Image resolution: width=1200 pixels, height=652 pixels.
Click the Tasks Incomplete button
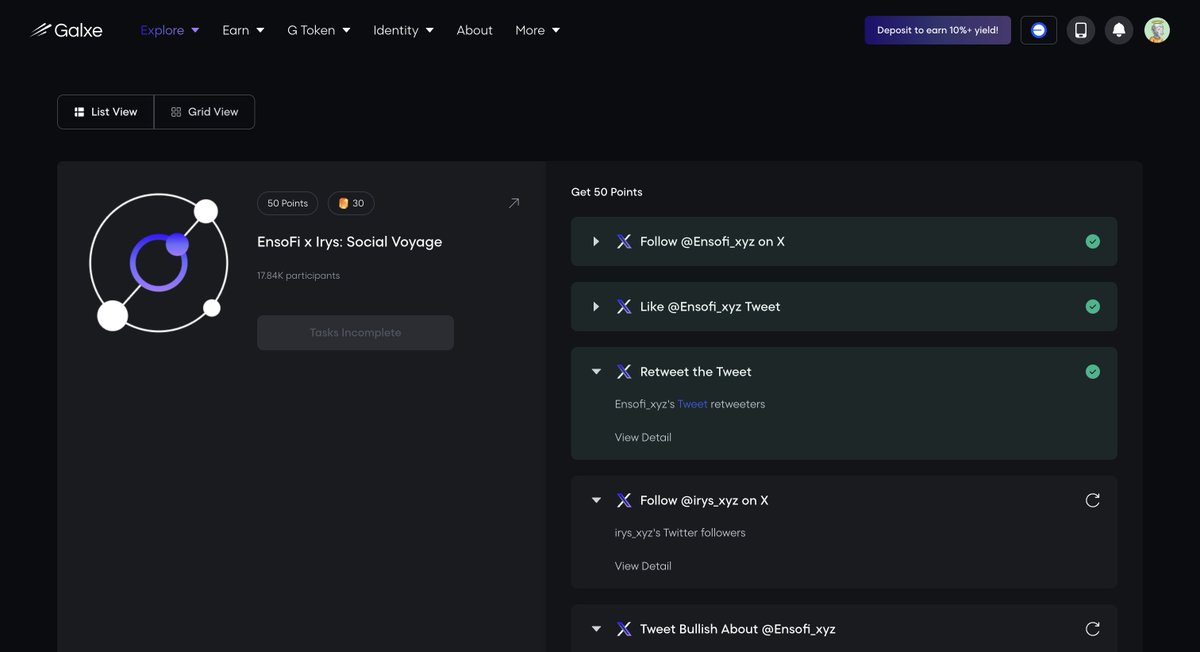pyautogui.click(x=355, y=333)
